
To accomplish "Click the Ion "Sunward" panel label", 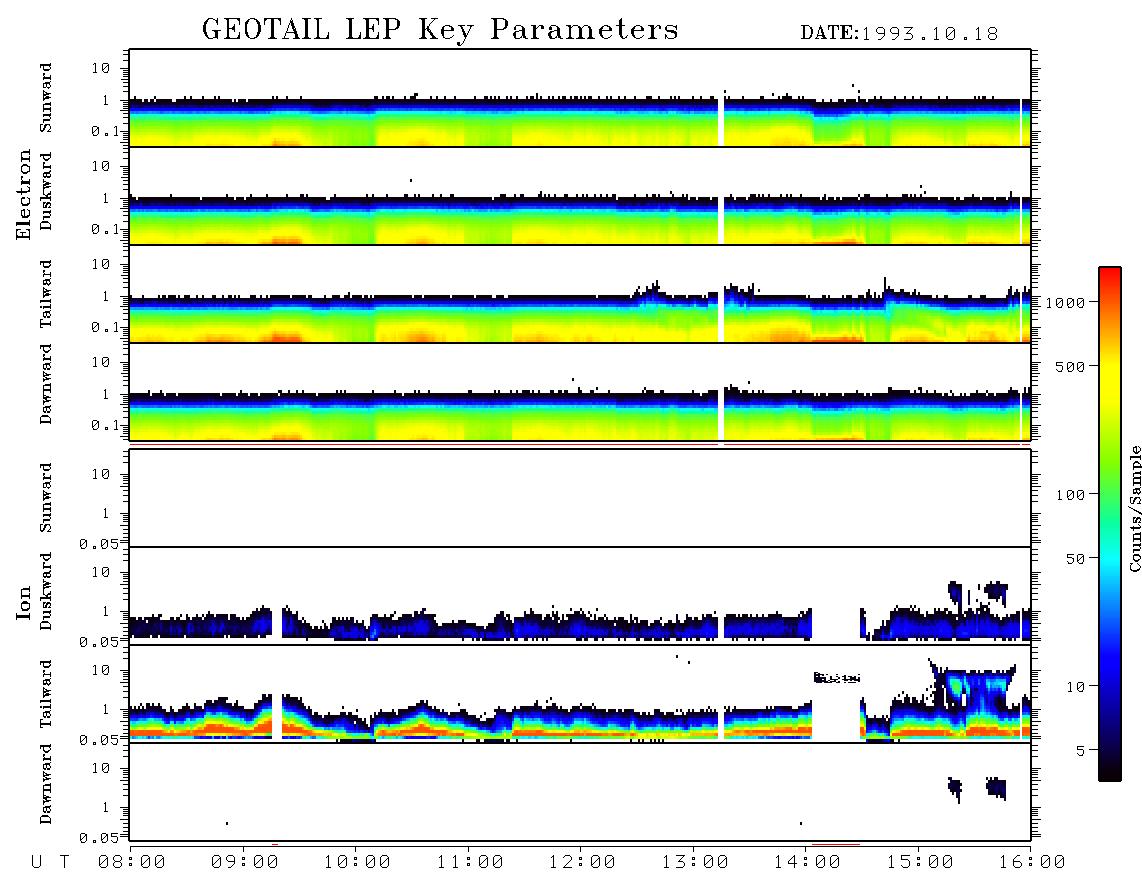I will [x=46, y=497].
